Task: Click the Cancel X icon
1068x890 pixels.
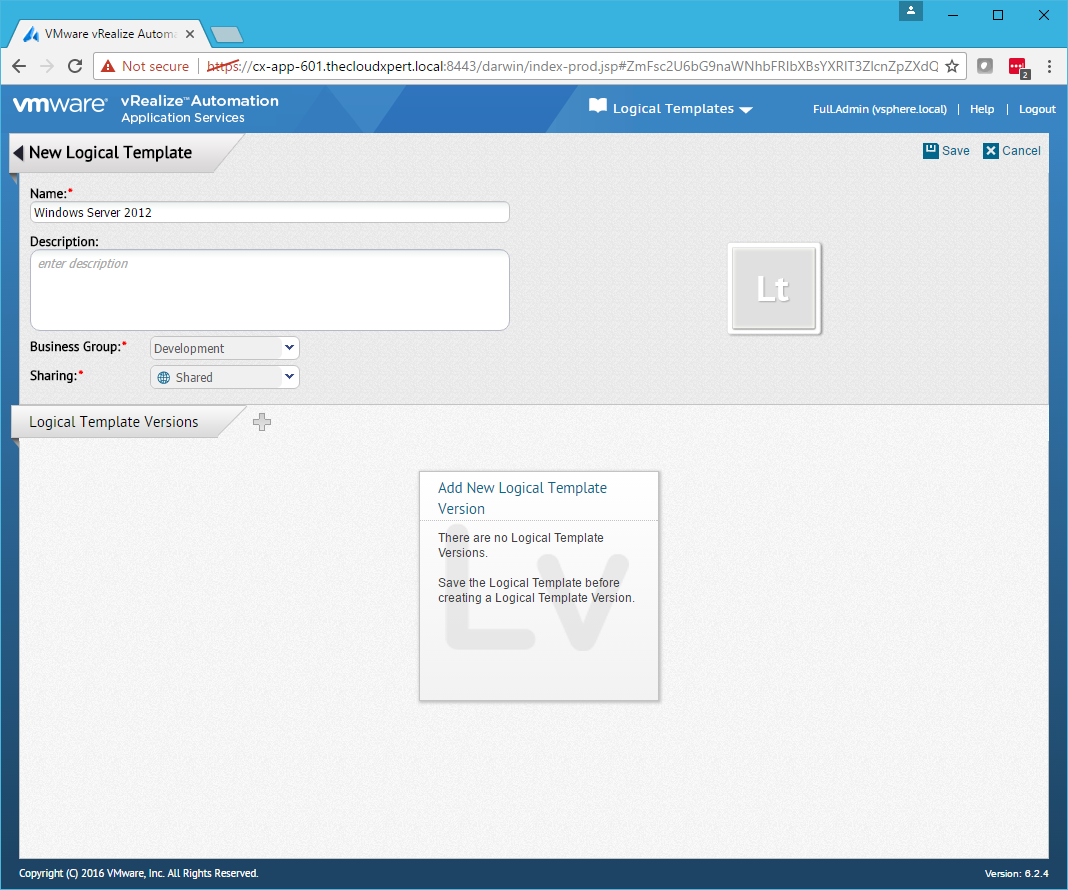Action: click(x=990, y=151)
